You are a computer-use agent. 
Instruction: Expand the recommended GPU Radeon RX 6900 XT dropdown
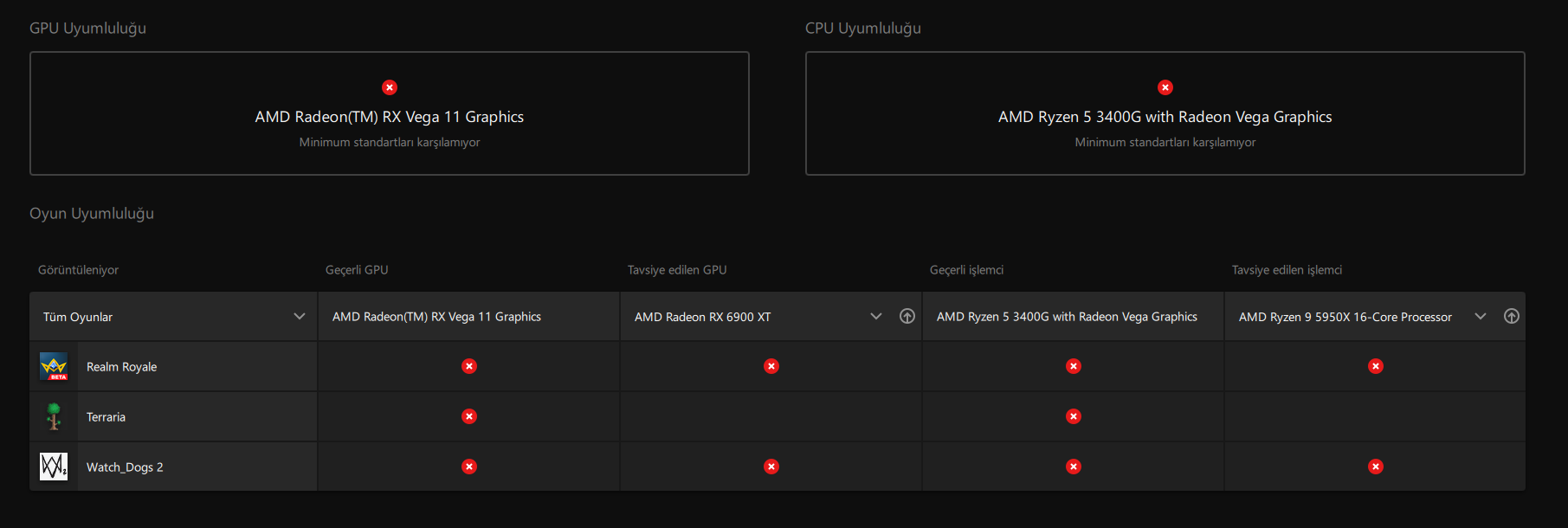(876, 317)
